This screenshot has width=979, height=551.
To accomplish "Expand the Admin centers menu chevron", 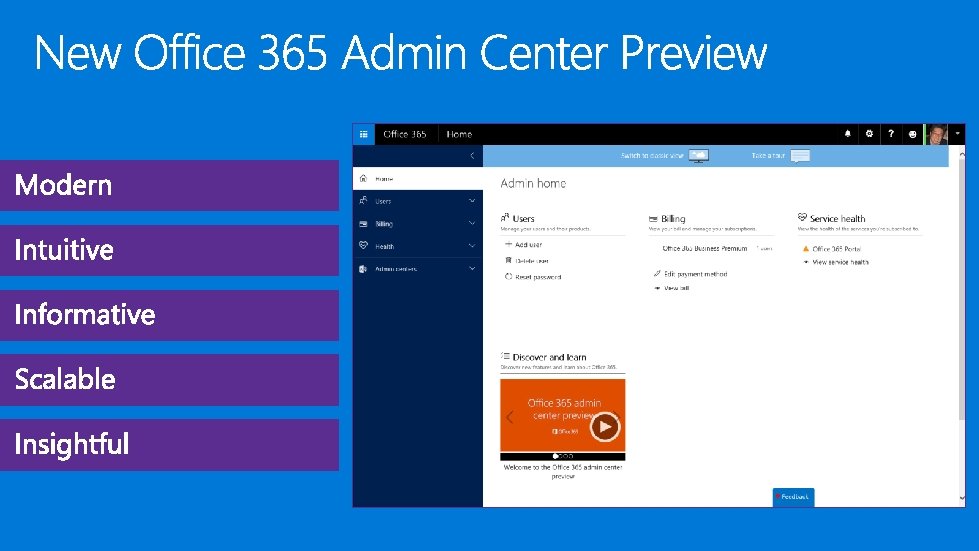I will pyautogui.click(x=472, y=268).
